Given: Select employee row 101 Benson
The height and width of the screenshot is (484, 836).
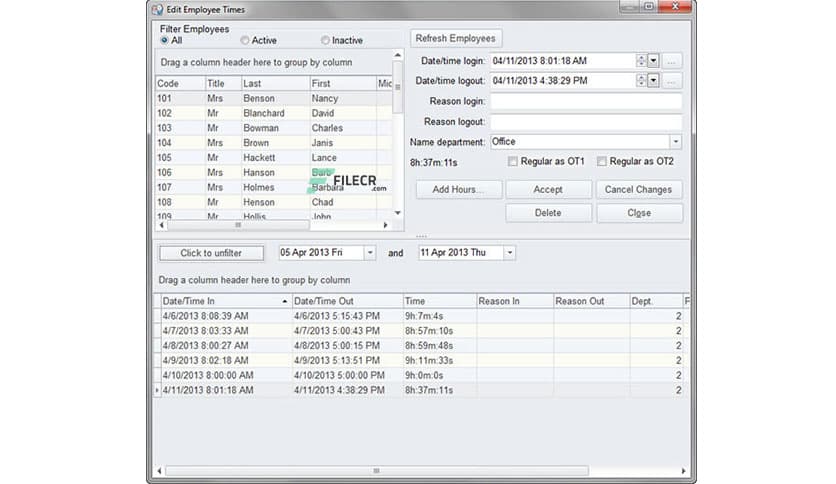Looking at the screenshot, I should (x=274, y=99).
